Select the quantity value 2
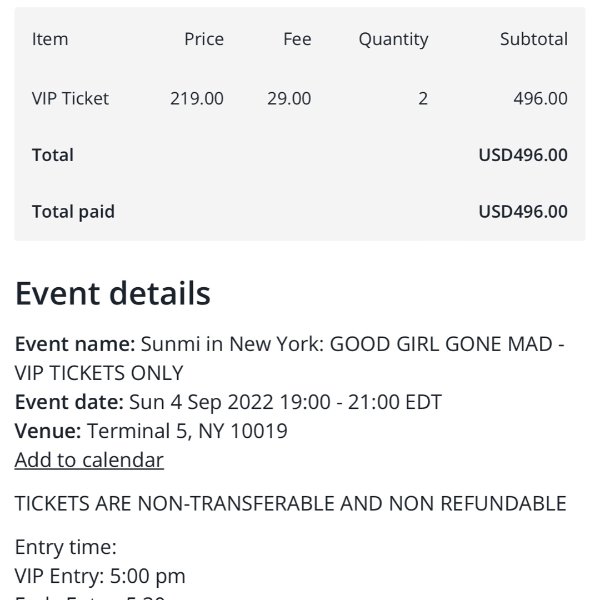The image size is (600, 600). (423, 98)
